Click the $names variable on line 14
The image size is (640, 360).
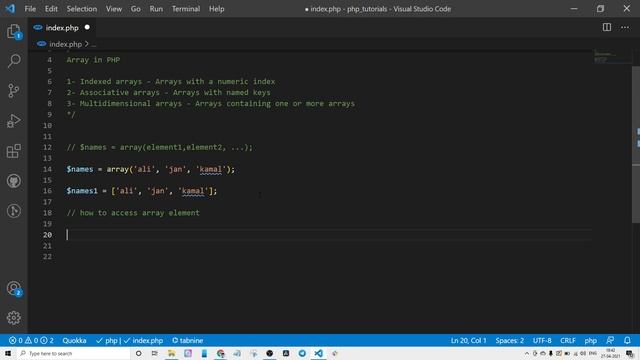tap(80, 169)
